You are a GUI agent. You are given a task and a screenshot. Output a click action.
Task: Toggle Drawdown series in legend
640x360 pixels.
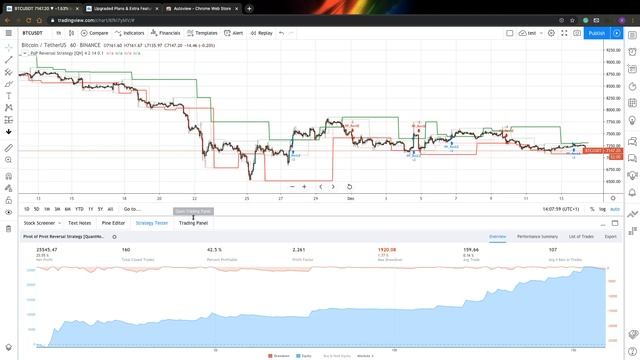pos(279,356)
